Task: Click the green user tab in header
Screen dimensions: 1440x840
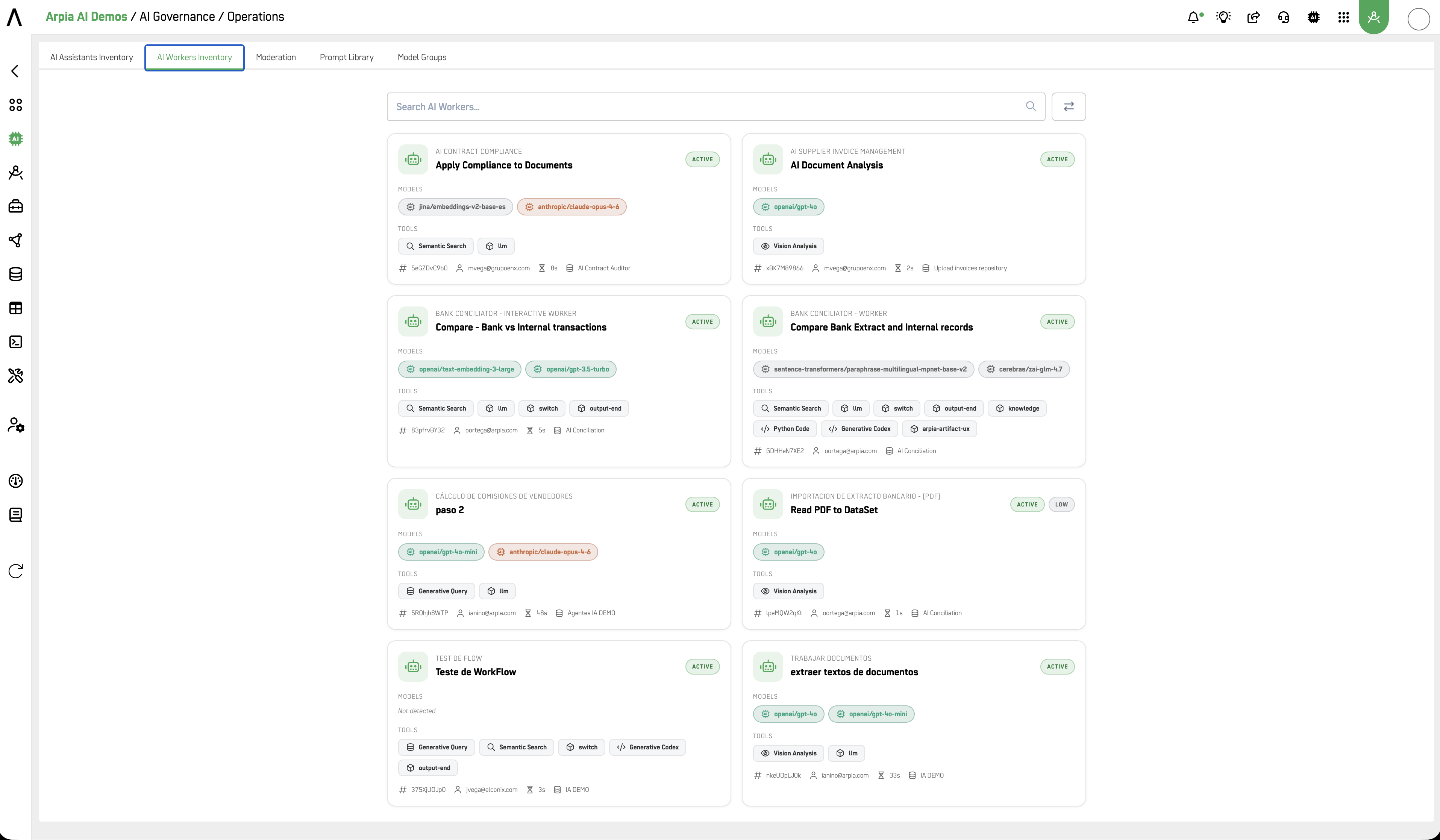Action: [1374, 17]
